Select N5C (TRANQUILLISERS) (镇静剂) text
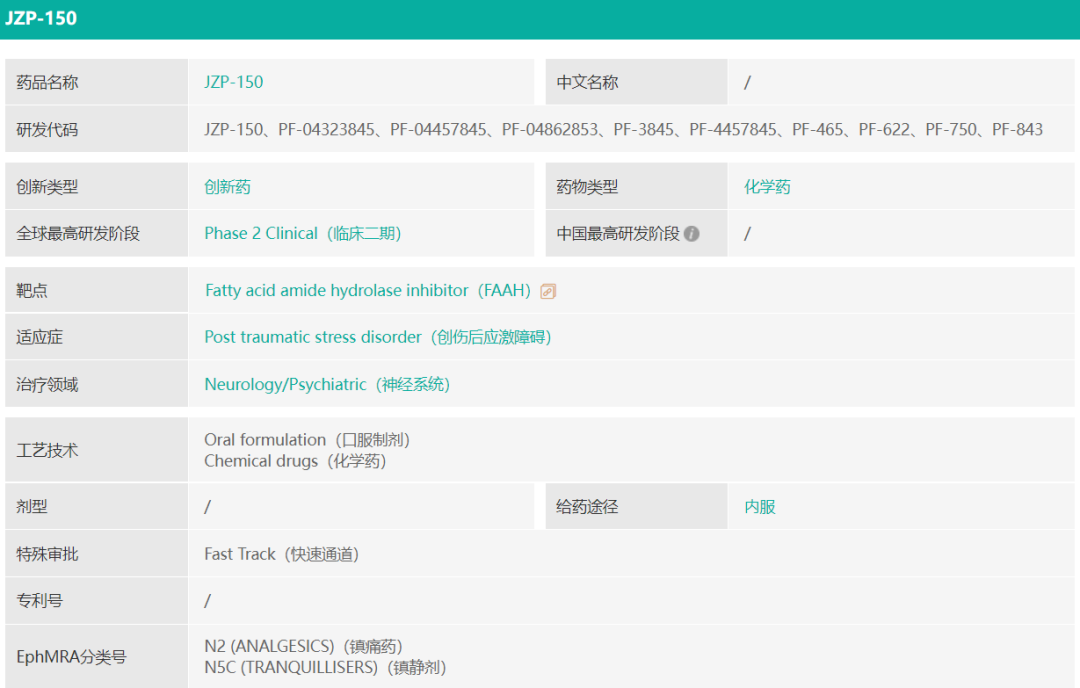Image resolution: width=1080 pixels, height=688 pixels. [325, 667]
